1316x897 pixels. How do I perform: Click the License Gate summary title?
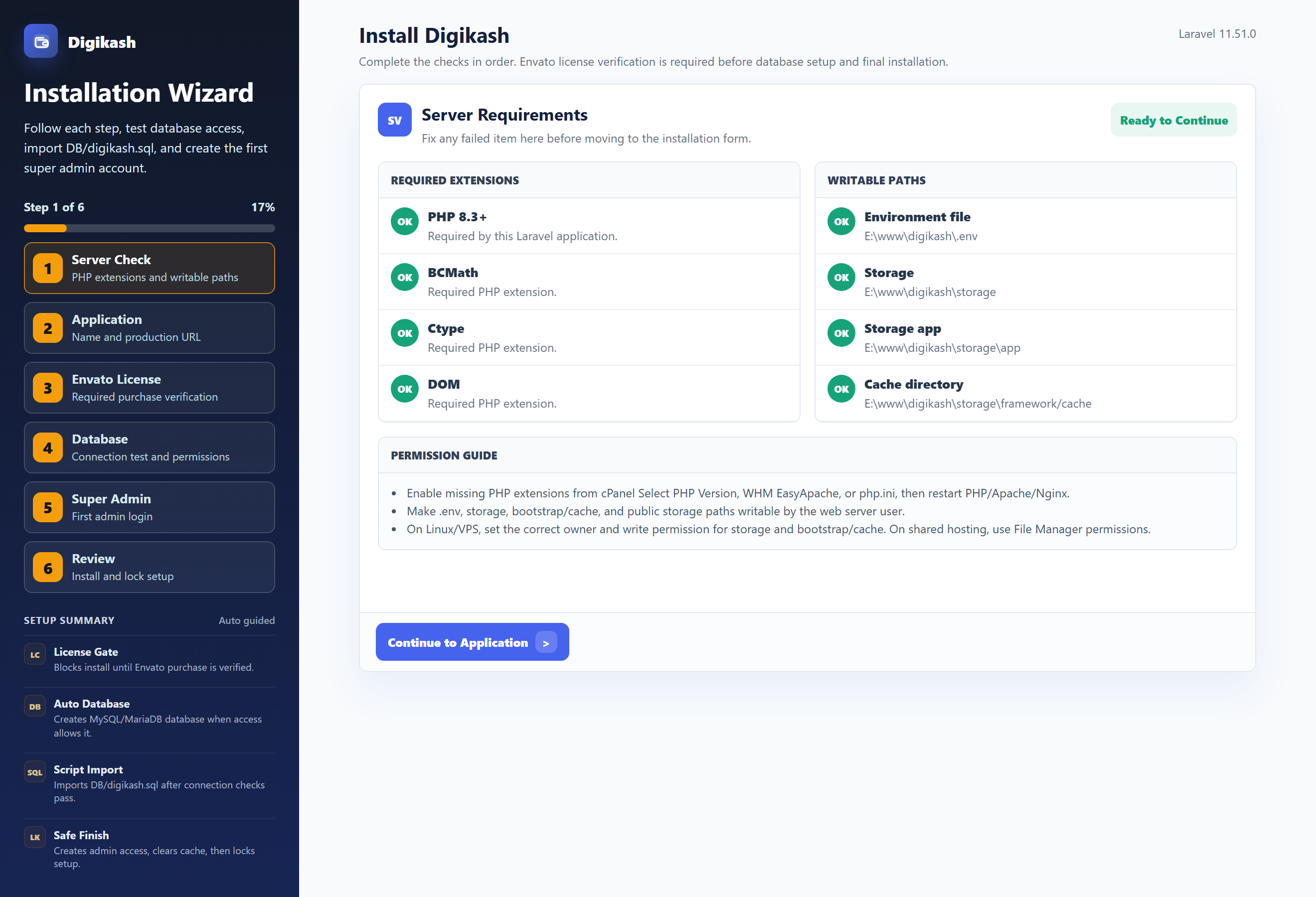(86, 652)
